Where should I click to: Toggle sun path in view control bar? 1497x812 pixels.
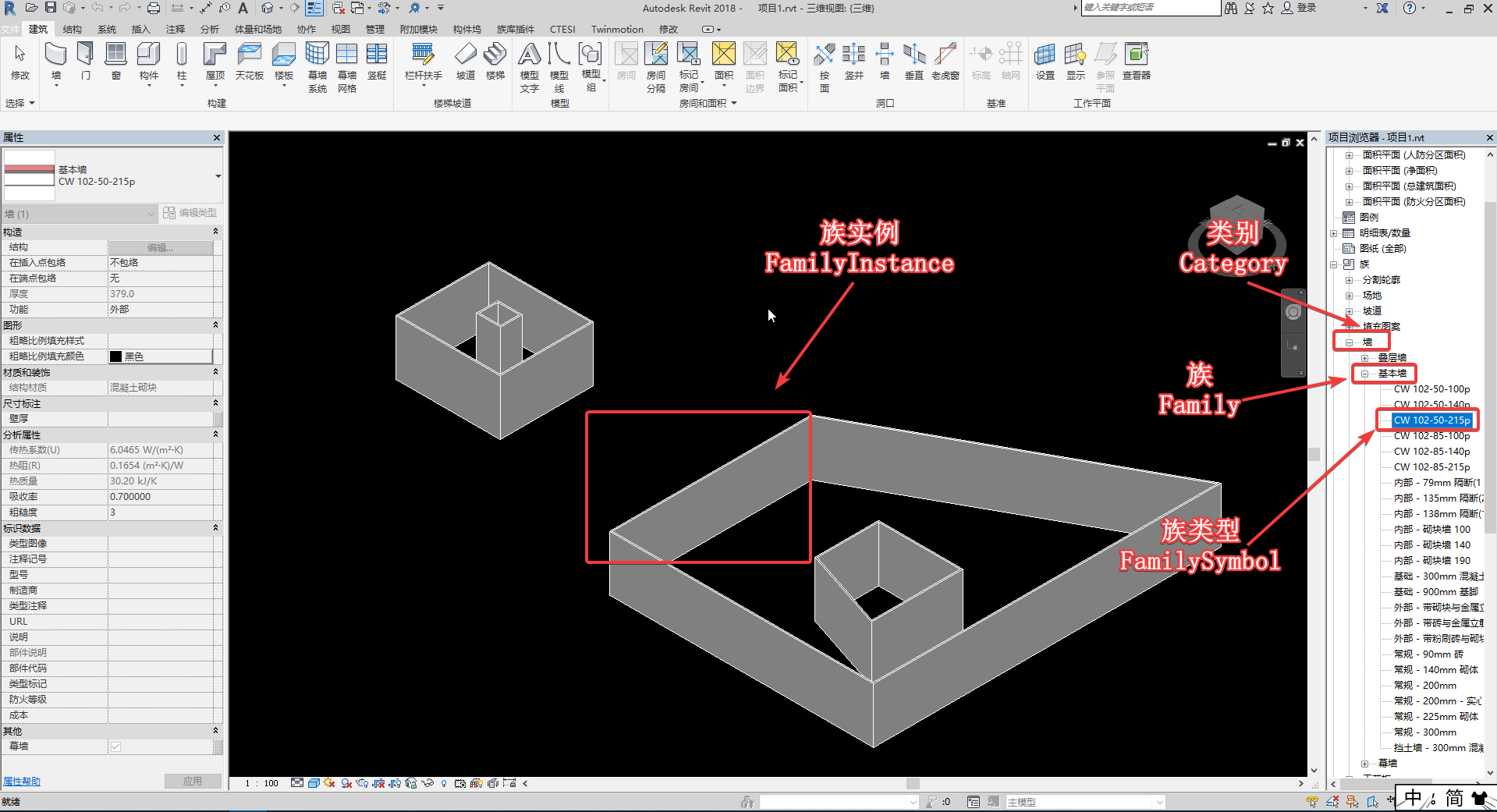329,783
